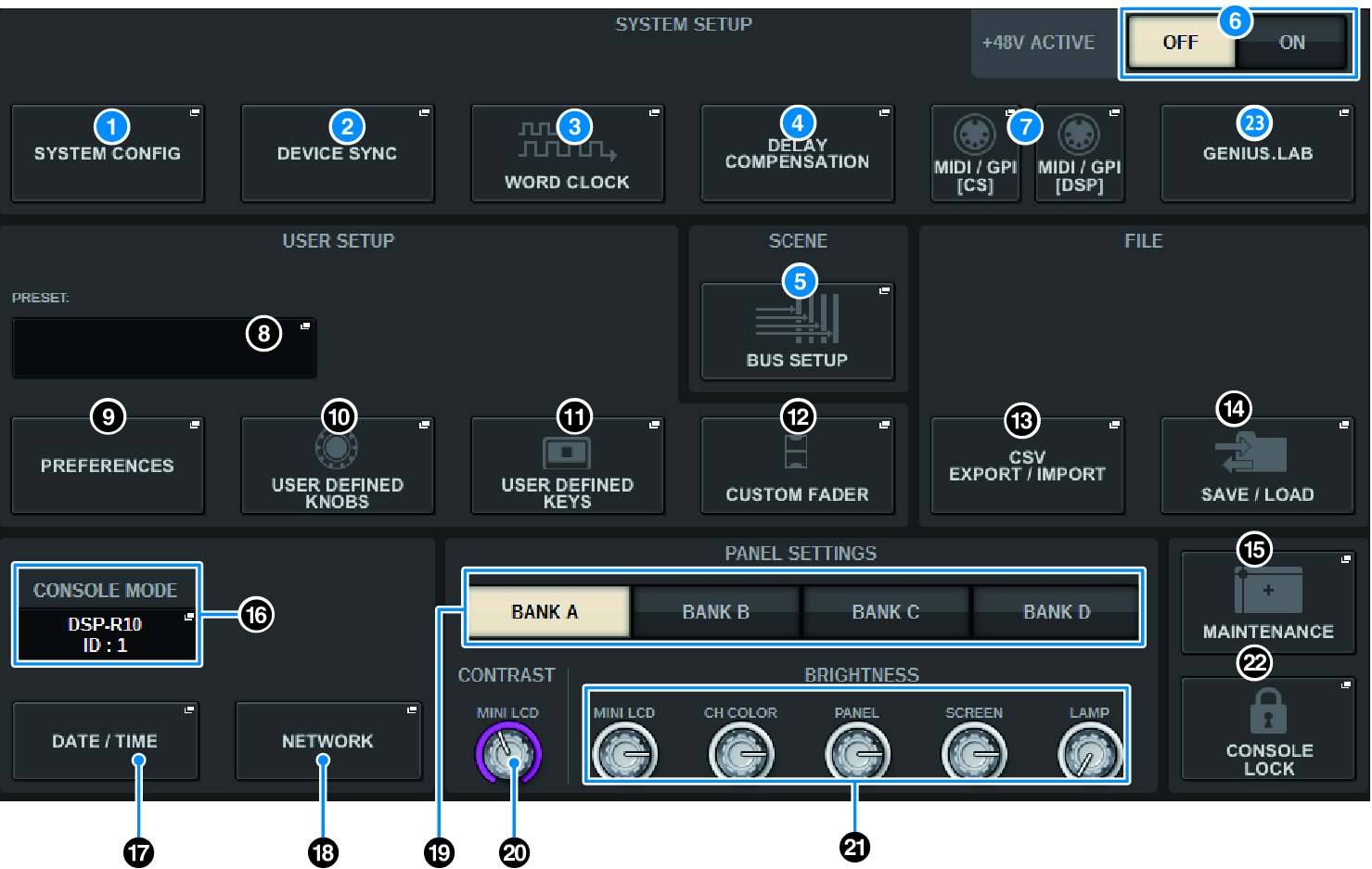This screenshot has height=869, width=1372.
Task: Turn +48V Active to ON
Action: [x=1291, y=43]
